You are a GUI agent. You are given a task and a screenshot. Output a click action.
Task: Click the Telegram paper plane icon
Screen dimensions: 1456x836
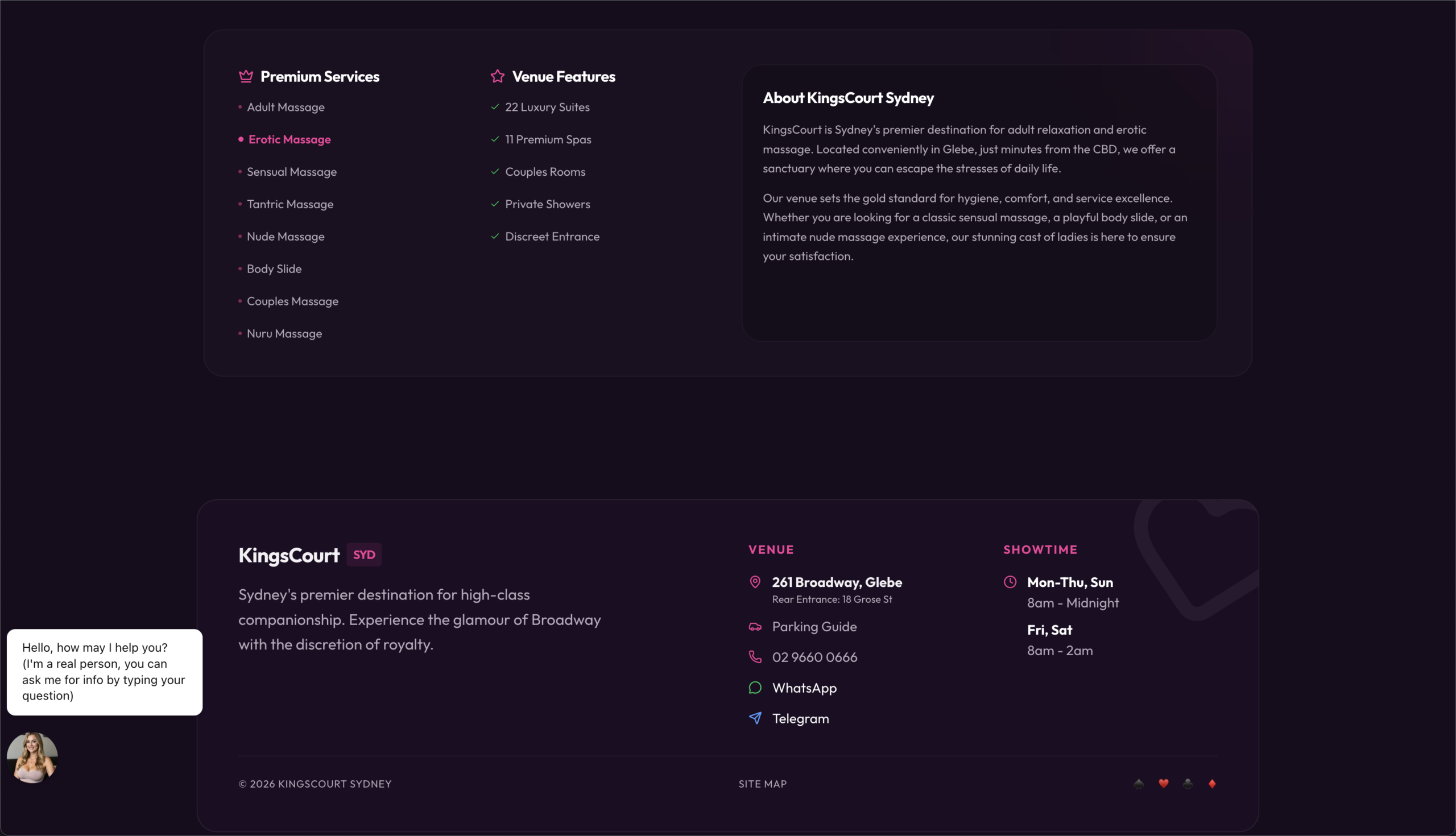tap(755, 718)
